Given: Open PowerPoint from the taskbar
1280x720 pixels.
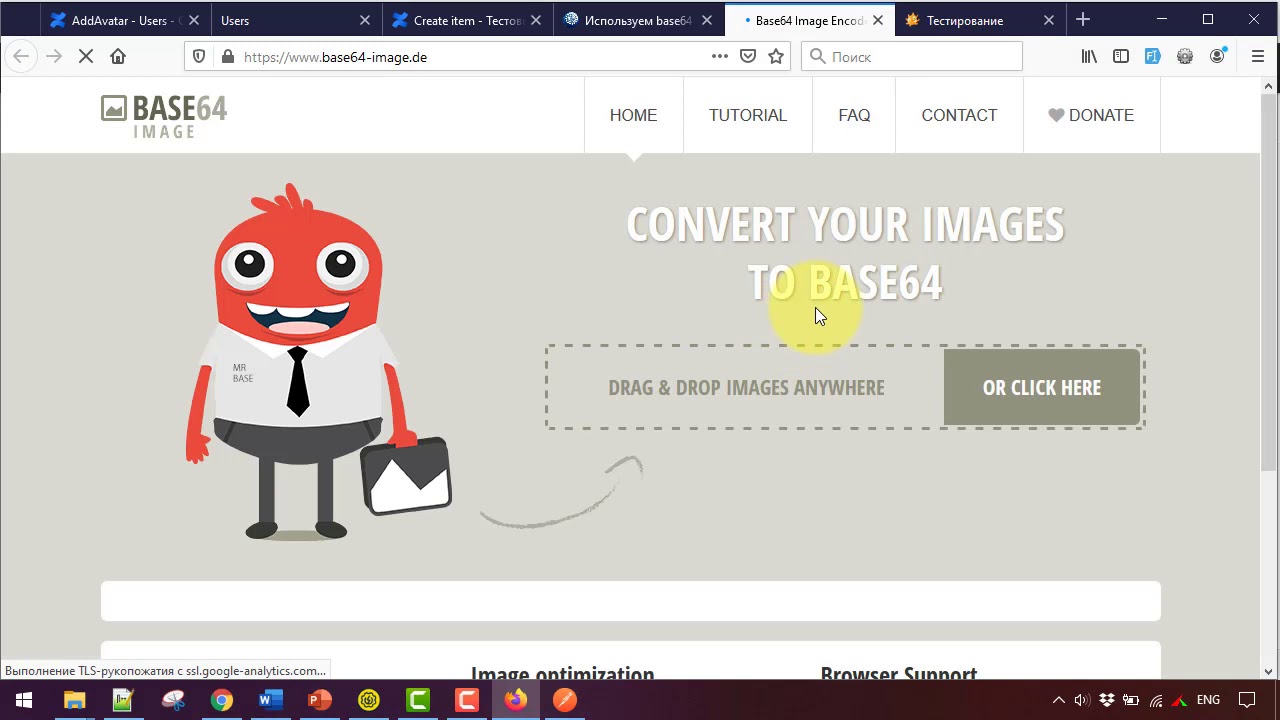Looking at the screenshot, I should point(319,700).
